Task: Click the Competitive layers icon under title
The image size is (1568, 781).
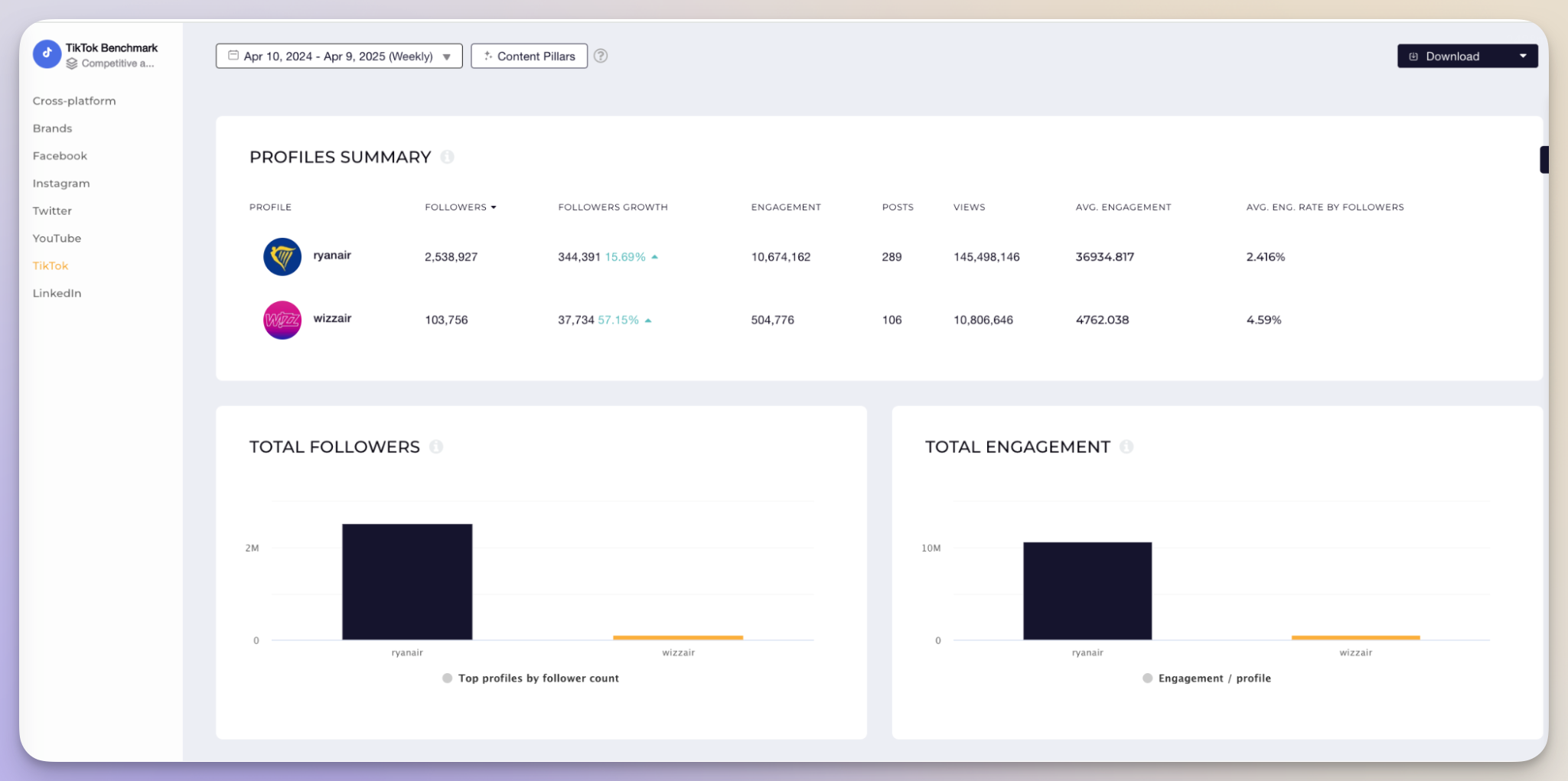Action: click(72, 63)
